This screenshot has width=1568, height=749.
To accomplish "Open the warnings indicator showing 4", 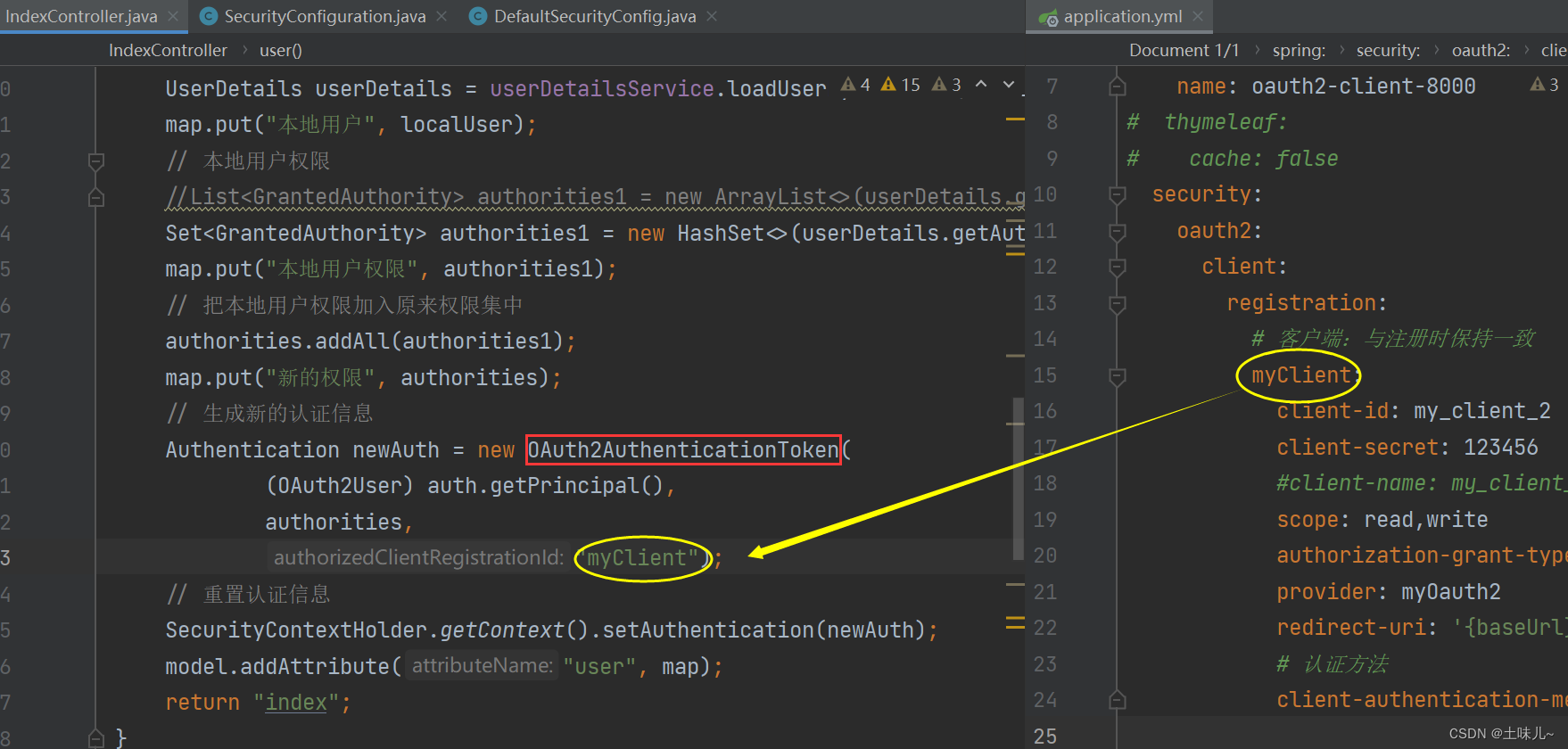I will click(x=855, y=85).
